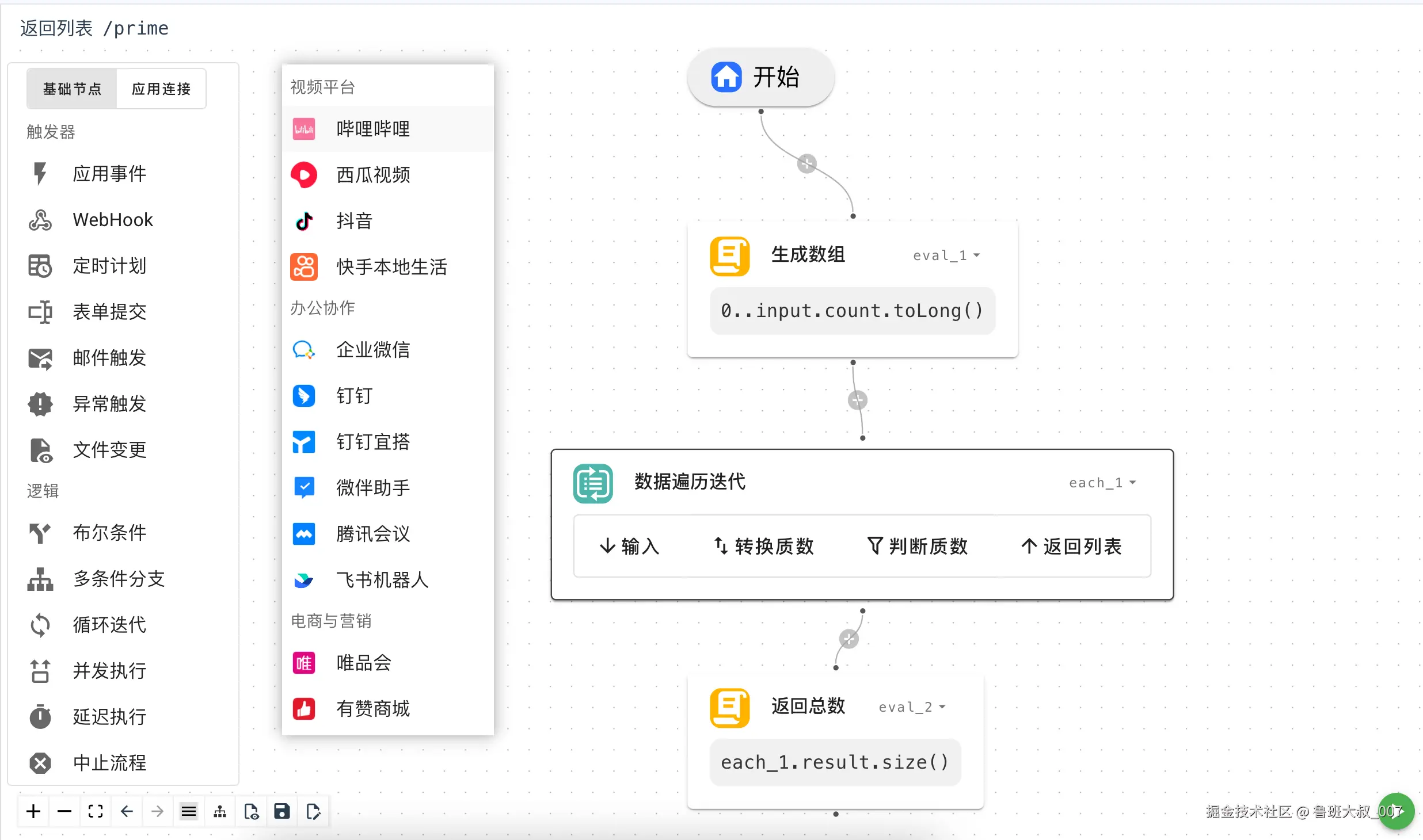This screenshot has height=840, width=1423.
Task: Click plus connector below 生成数组 node
Action: (858, 400)
